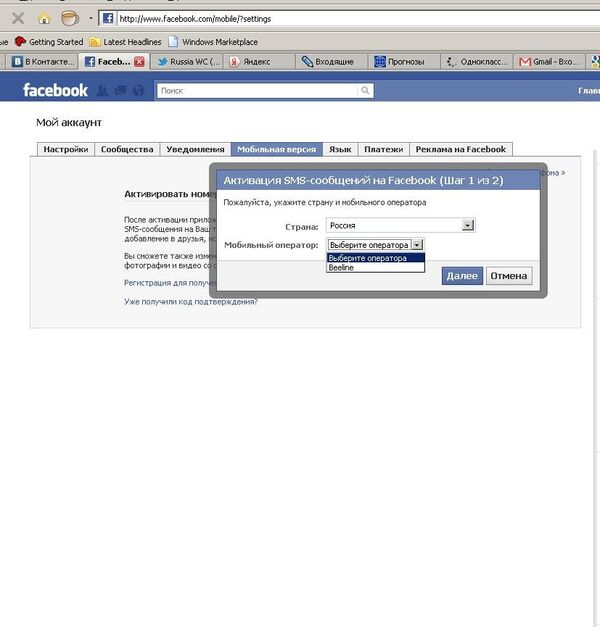The image size is (600, 627).
Task: Click the Мой аккаунт heading text
Action: pyautogui.click(x=69, y=122)
